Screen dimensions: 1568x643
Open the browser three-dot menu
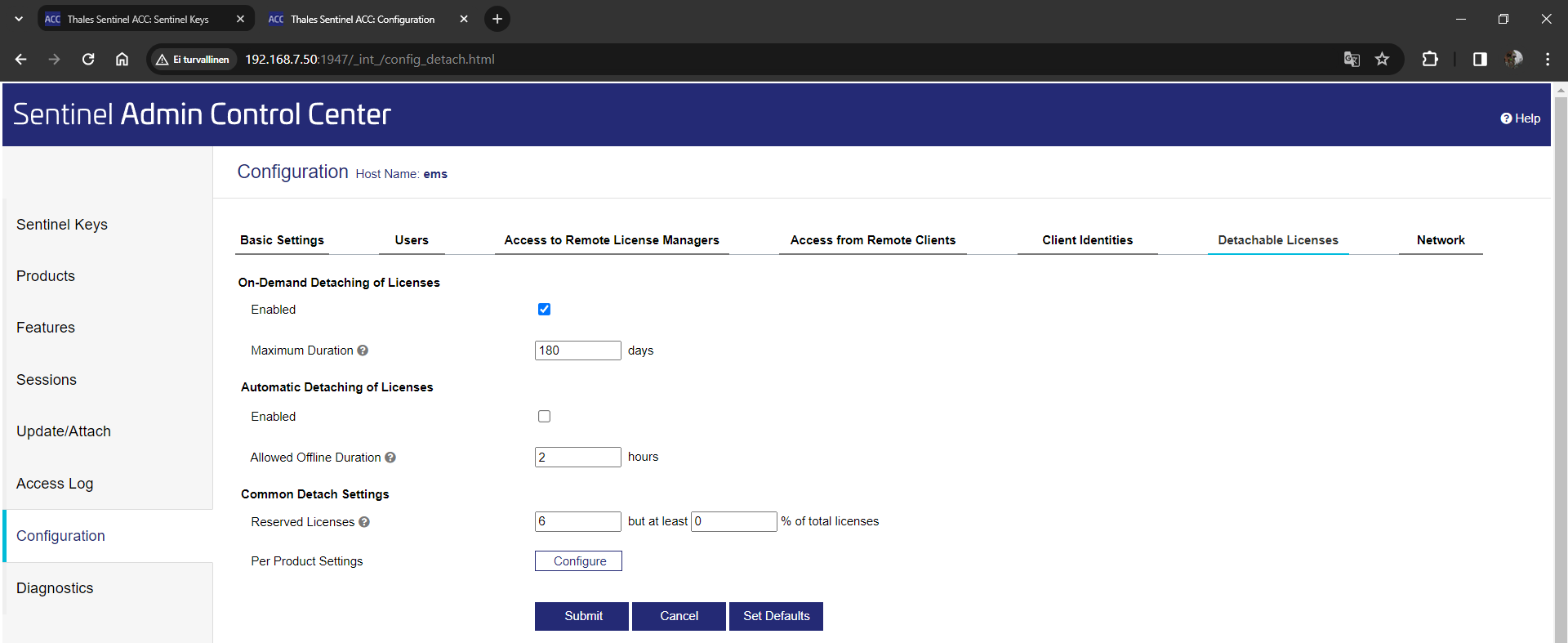click(1547, 59)
